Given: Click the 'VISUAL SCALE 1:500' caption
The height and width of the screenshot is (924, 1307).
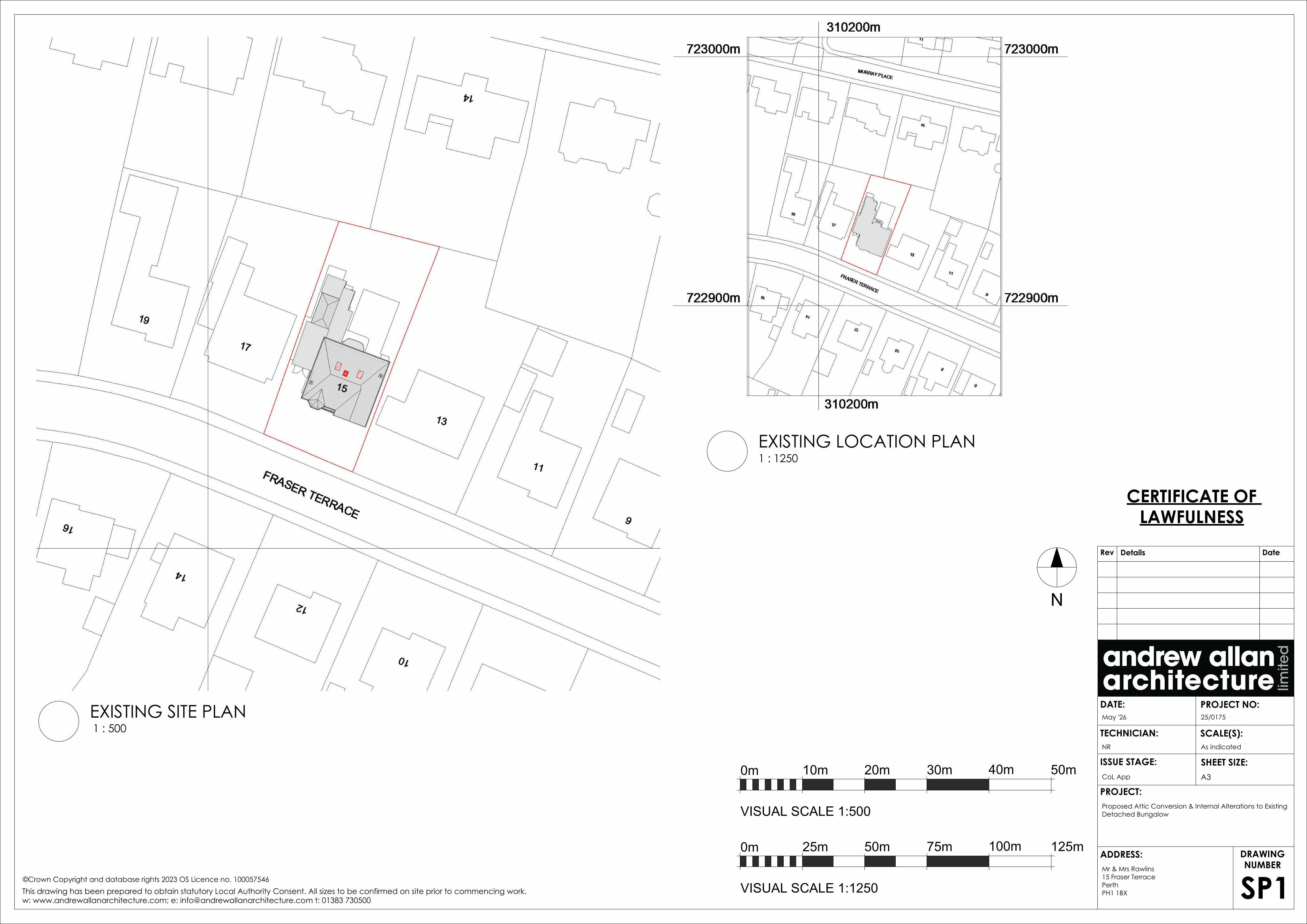Looking at the screenshot, I should (x=805, y=811).
